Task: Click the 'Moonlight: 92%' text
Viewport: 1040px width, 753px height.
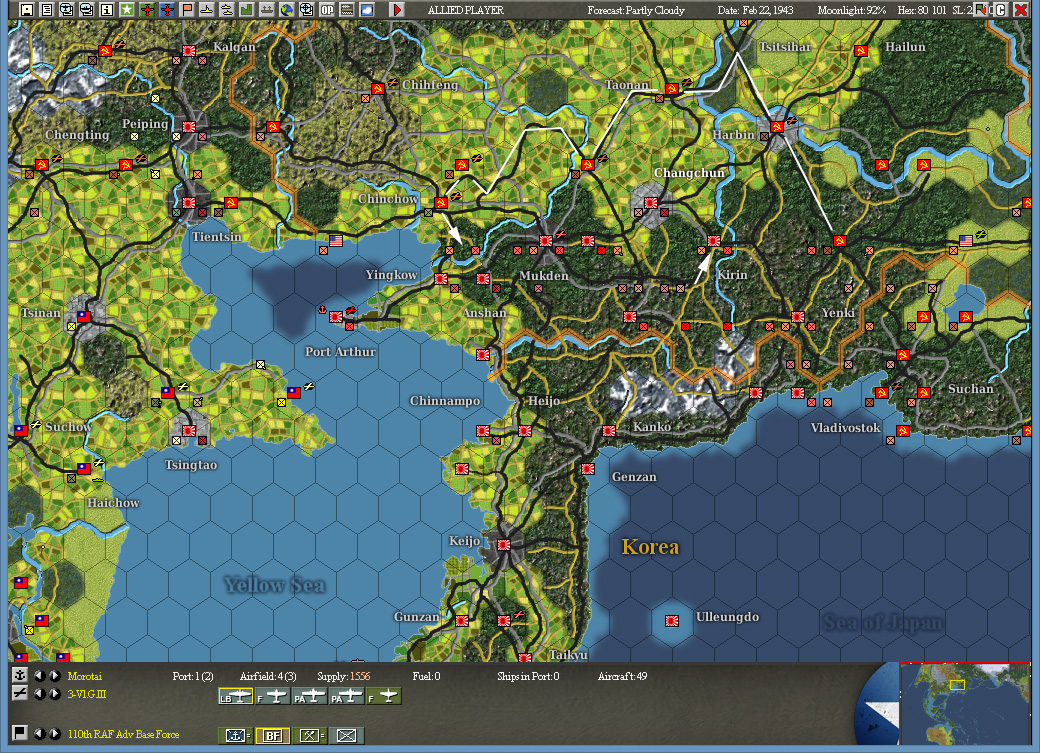Action: [x=852, y=10]
